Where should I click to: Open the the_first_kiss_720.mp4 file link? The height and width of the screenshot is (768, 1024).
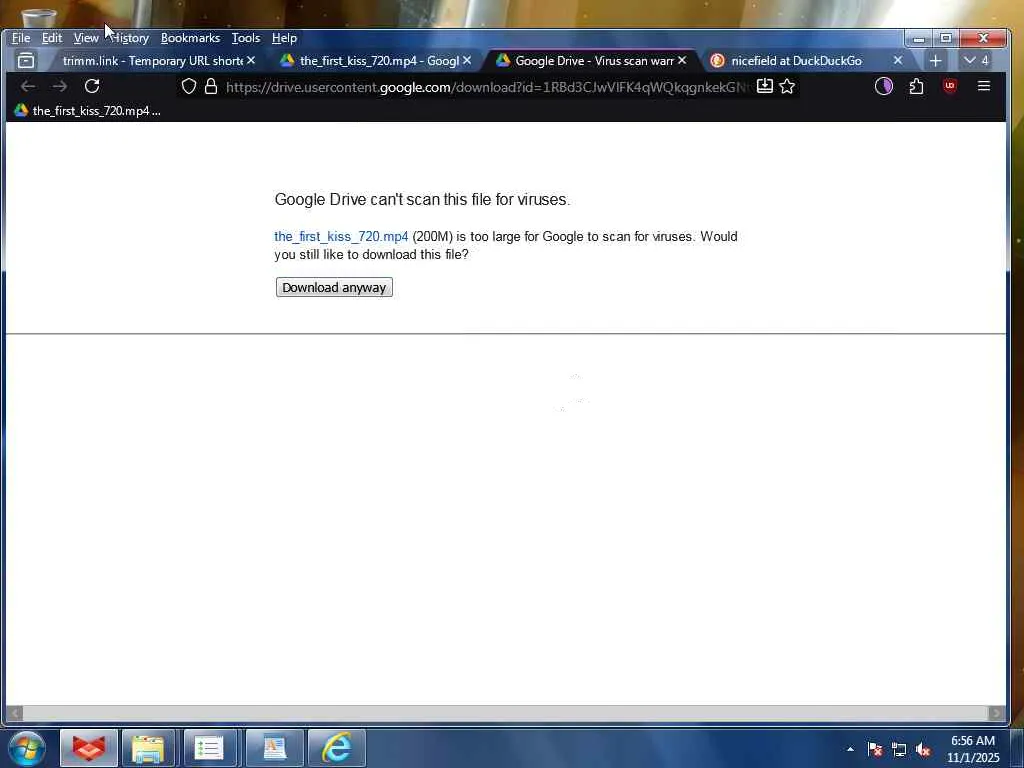341,236
